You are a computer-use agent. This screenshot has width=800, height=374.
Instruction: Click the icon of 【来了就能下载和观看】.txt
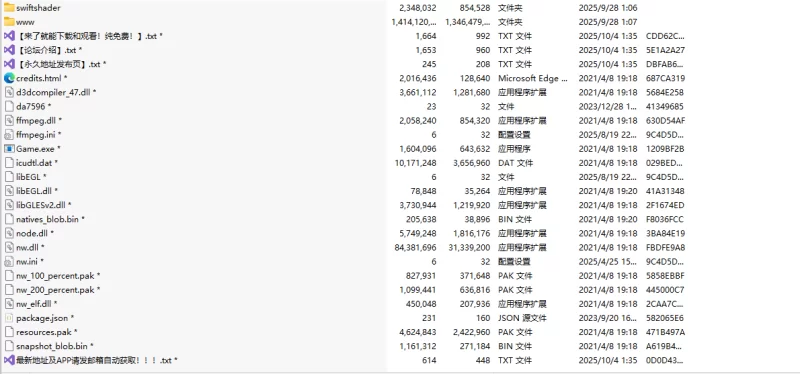tap(9, 36)
